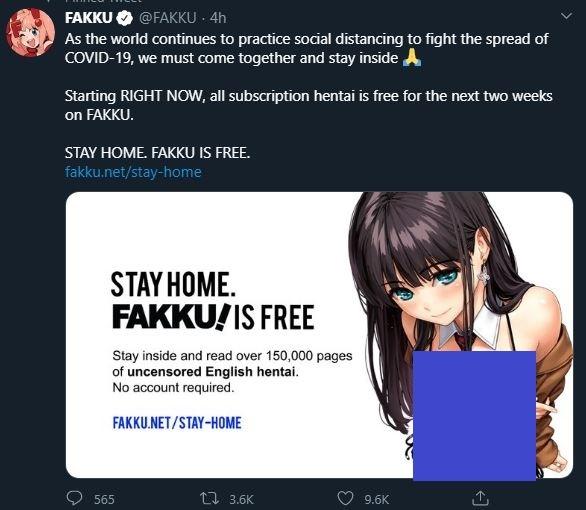Click the STAY HOME headline in the banner
586x510 pixels.
pyautogui.click(x=173, y=285)
